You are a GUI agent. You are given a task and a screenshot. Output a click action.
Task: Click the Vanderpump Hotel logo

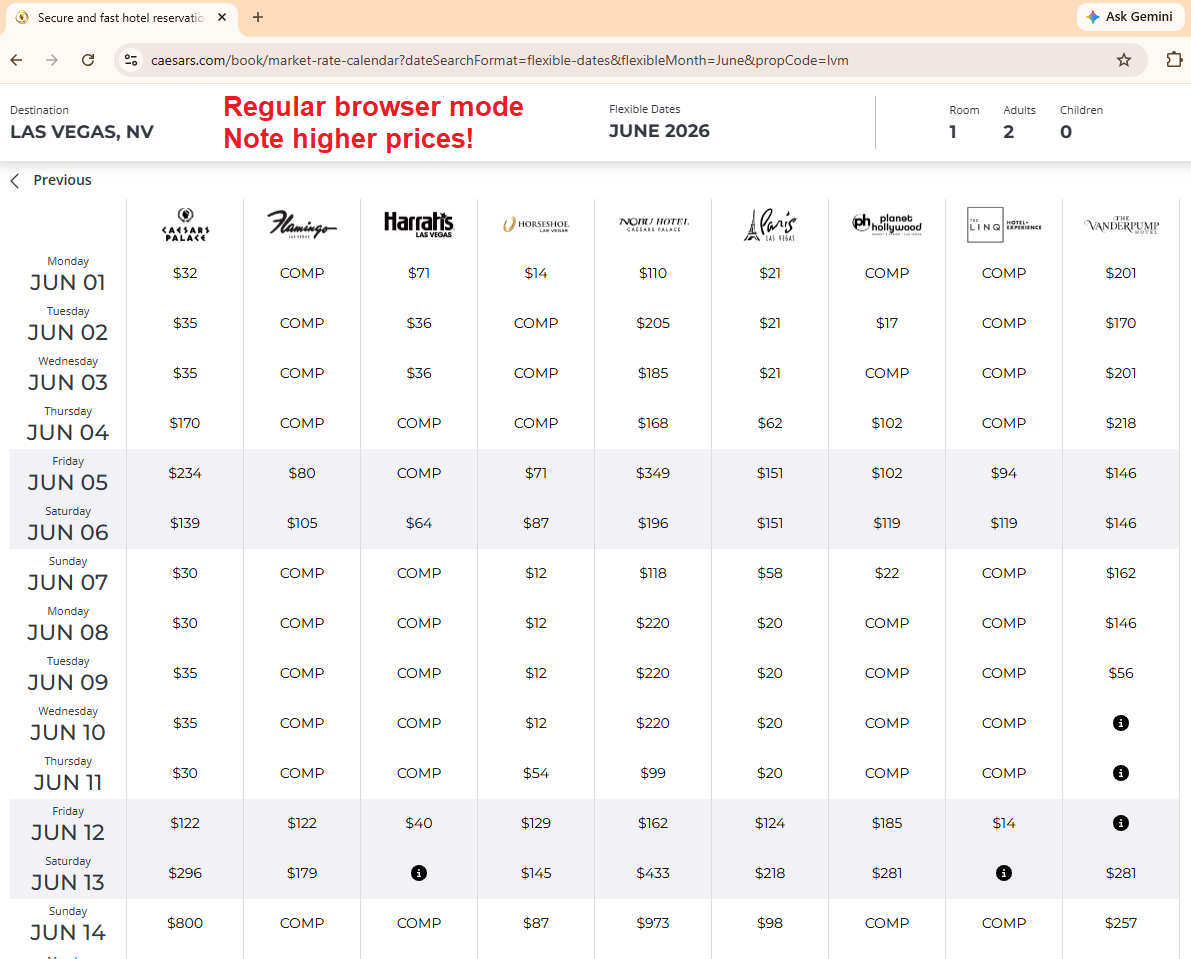1121,225
